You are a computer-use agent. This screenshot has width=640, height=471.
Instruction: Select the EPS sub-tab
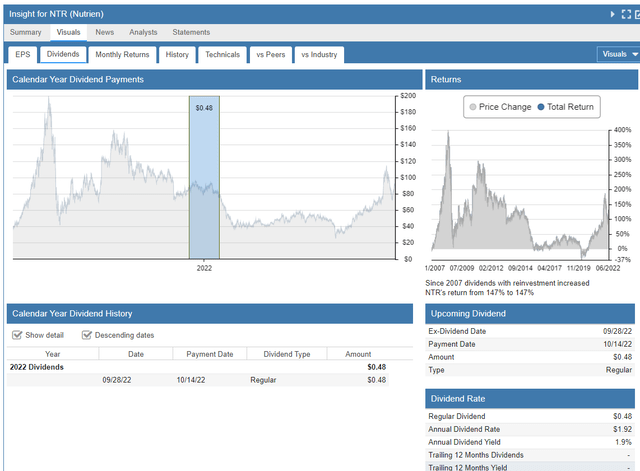tap(23, 55)
